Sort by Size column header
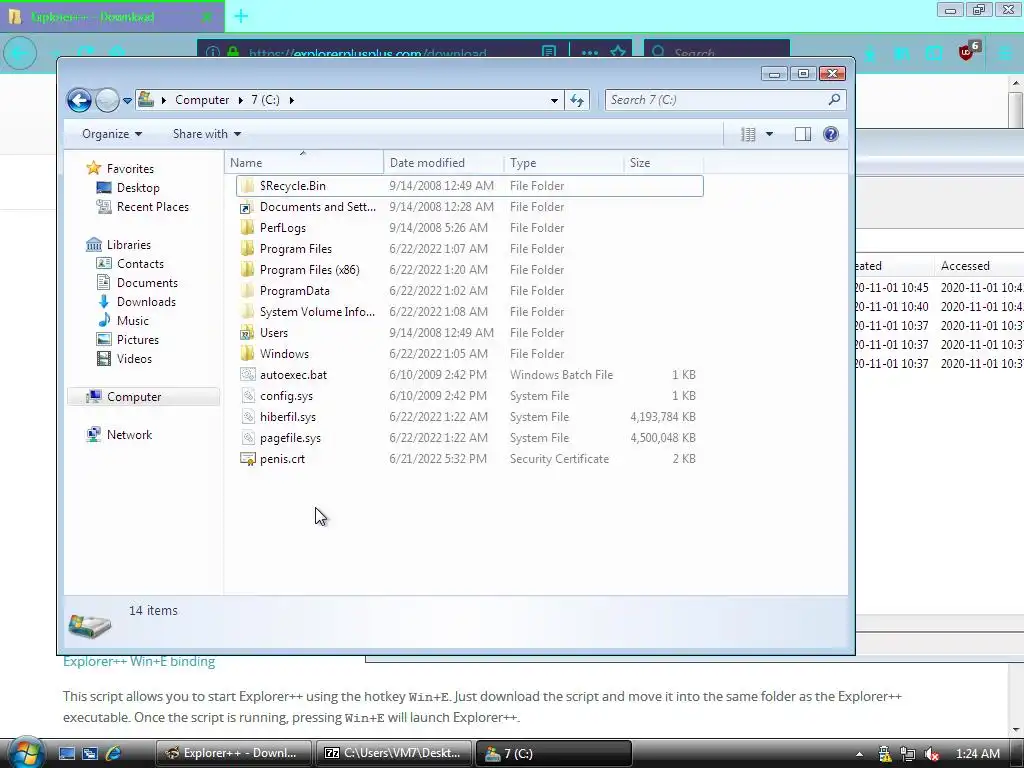 (664, 163)
